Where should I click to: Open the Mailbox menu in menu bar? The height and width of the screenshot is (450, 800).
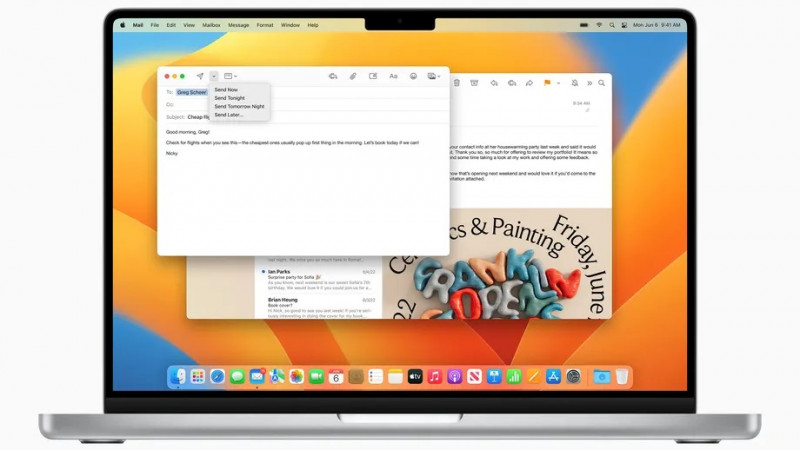click(x=211, y=24)
